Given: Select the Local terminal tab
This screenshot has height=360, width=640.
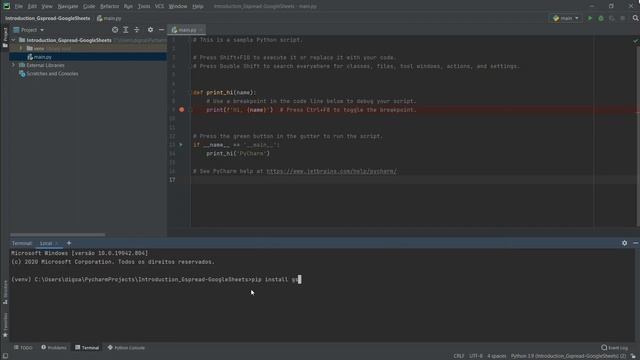Looking at the screenshot, I should pos(46,243).
